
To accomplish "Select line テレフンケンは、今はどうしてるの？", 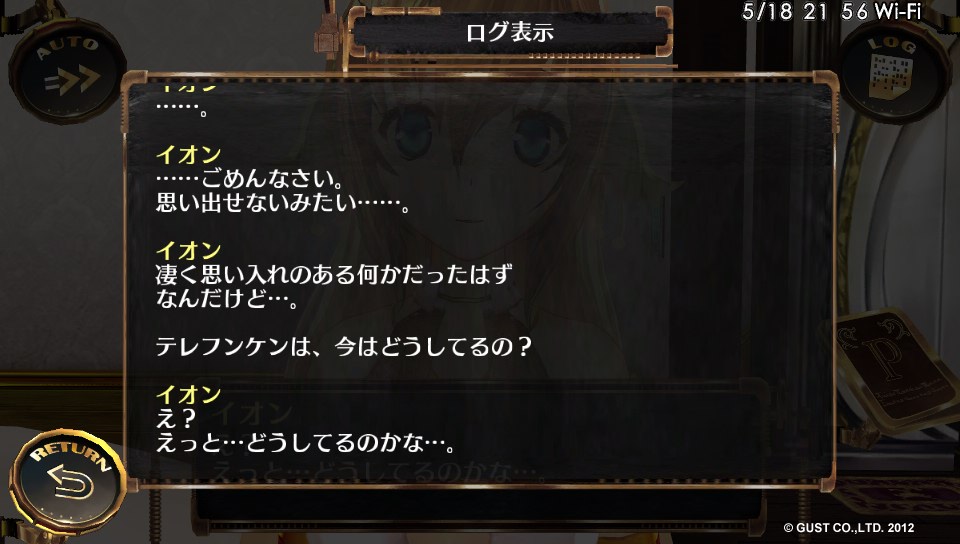I will tap(343, 347).
